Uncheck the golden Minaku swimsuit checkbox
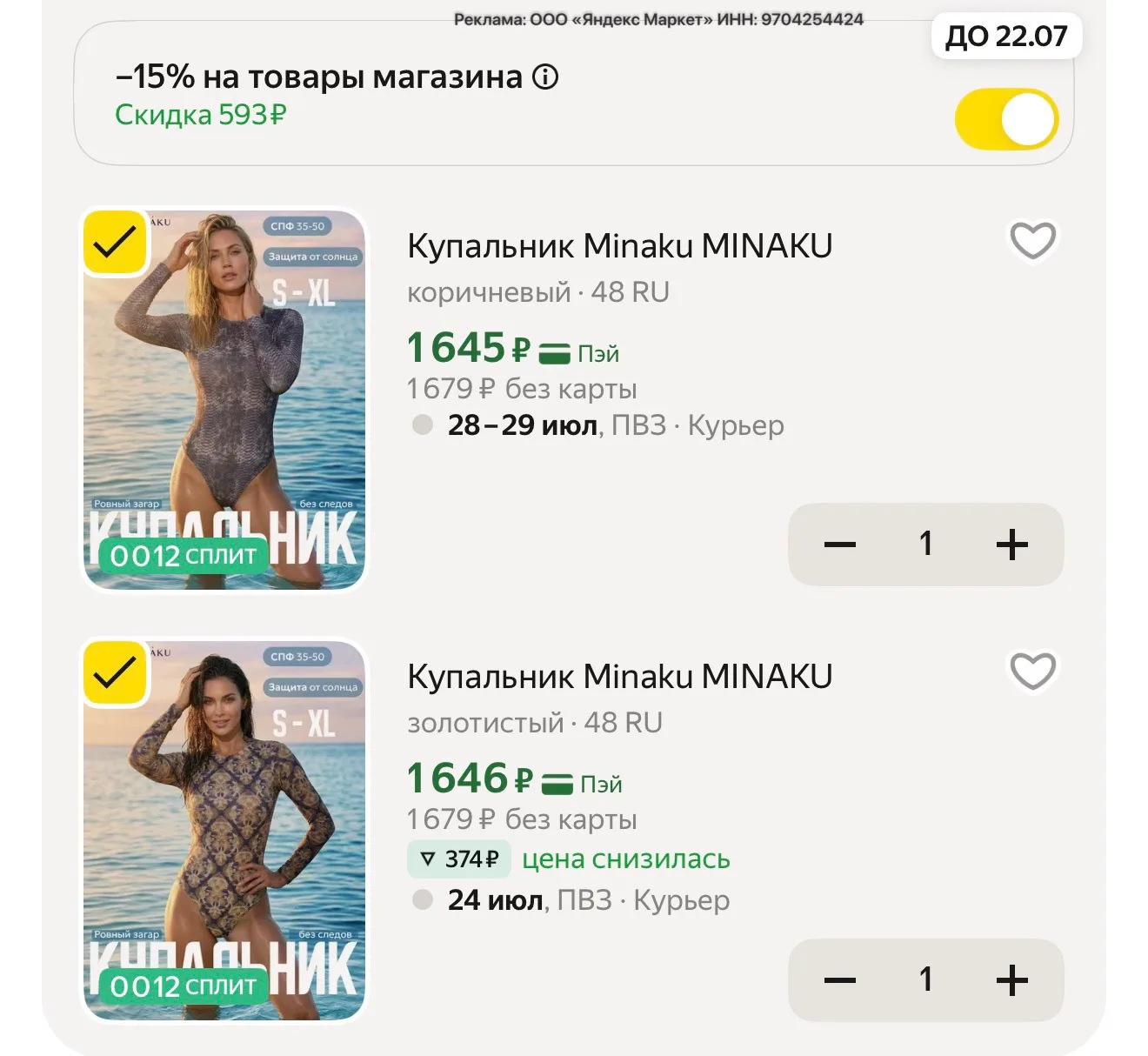 115,672
